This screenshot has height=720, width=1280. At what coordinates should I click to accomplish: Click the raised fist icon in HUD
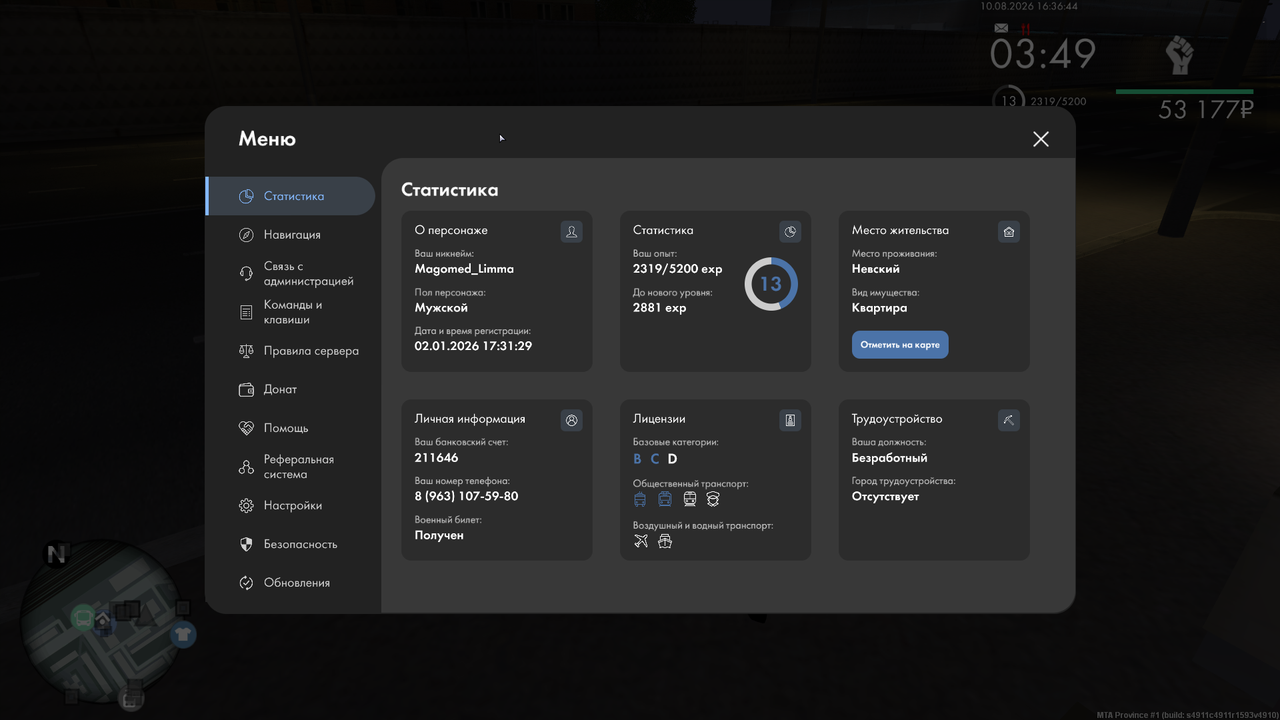1180,55
